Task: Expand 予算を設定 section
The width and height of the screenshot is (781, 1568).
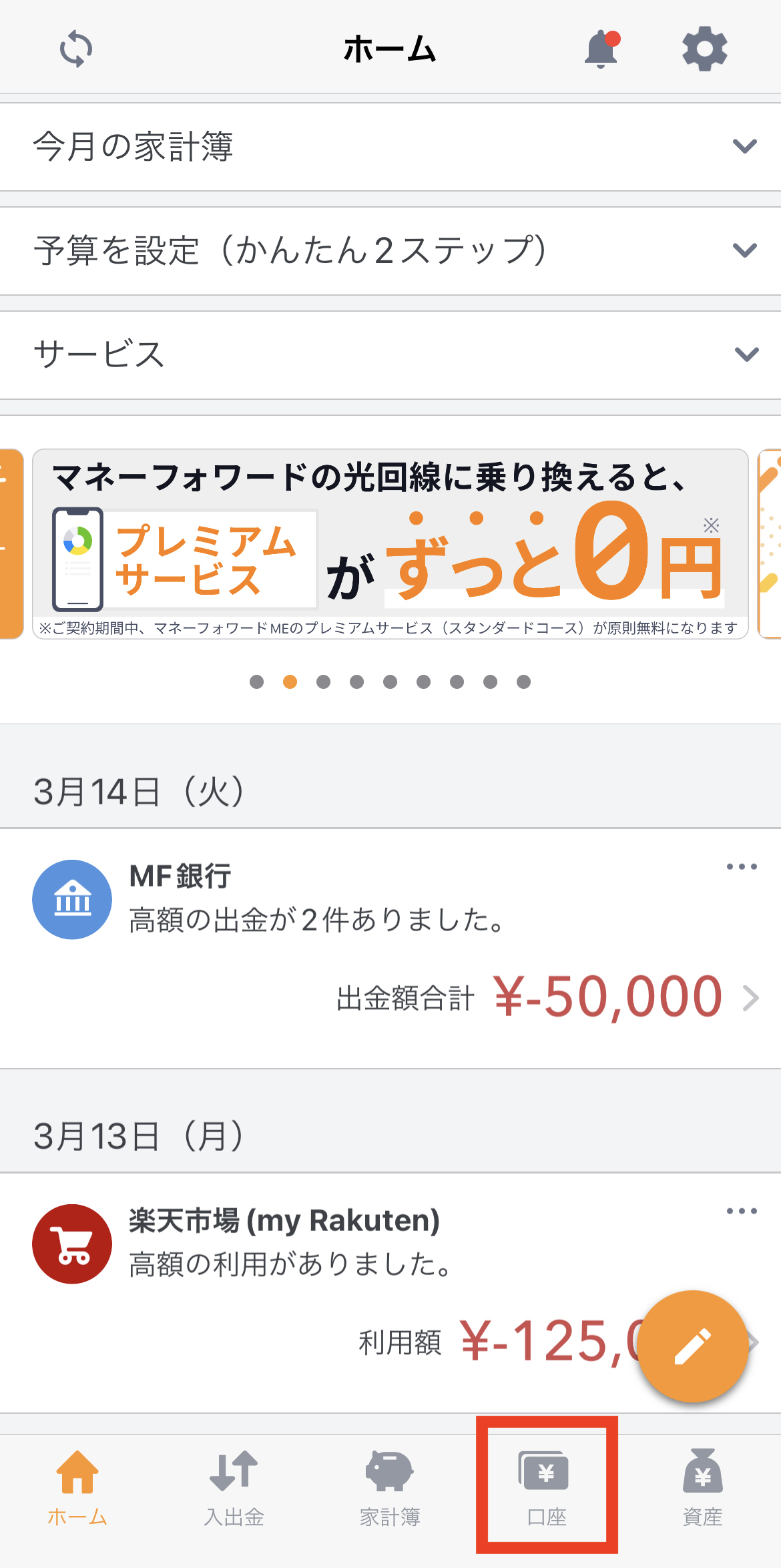Action: coord(390,251)
